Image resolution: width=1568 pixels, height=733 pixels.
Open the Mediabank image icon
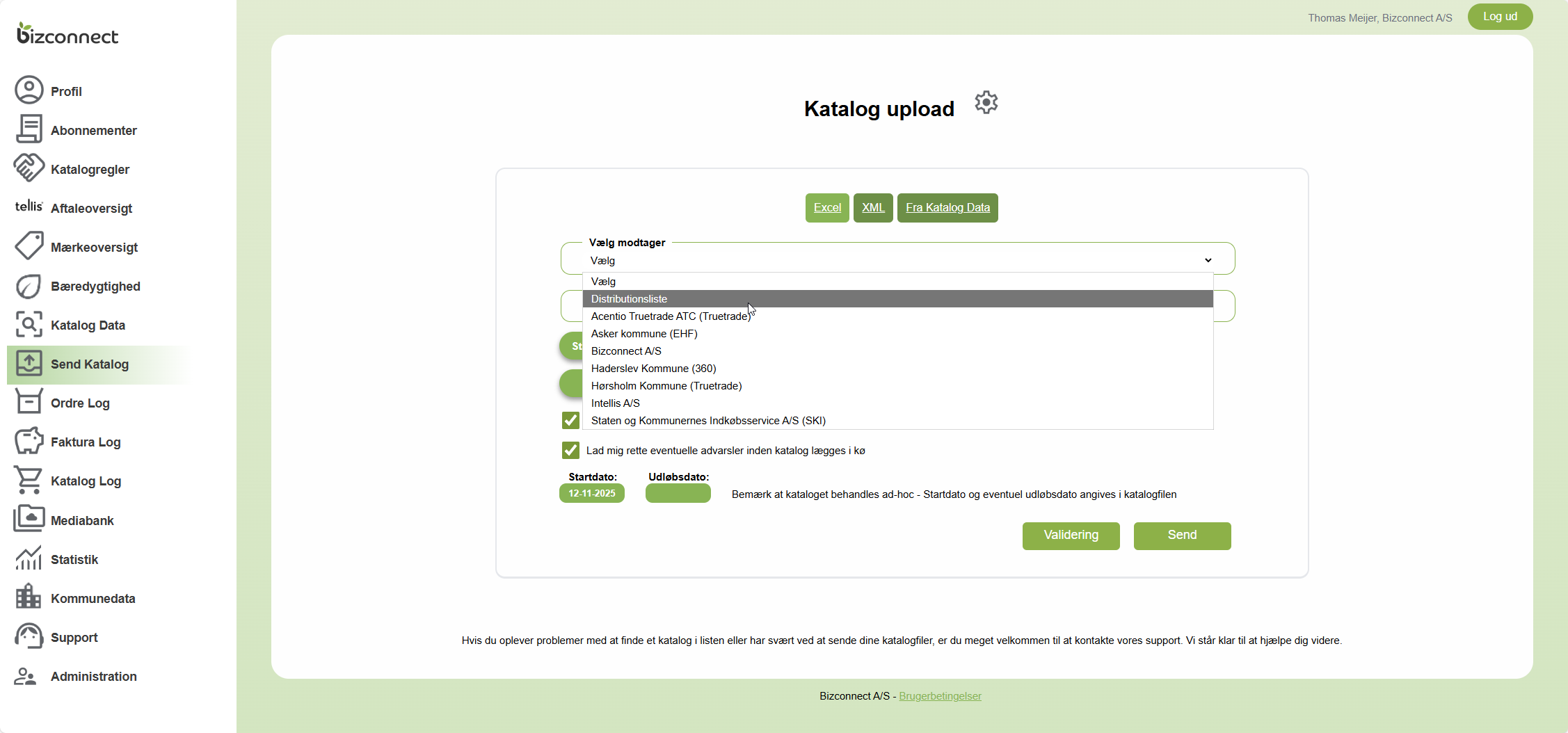click(x=29, y=519)
